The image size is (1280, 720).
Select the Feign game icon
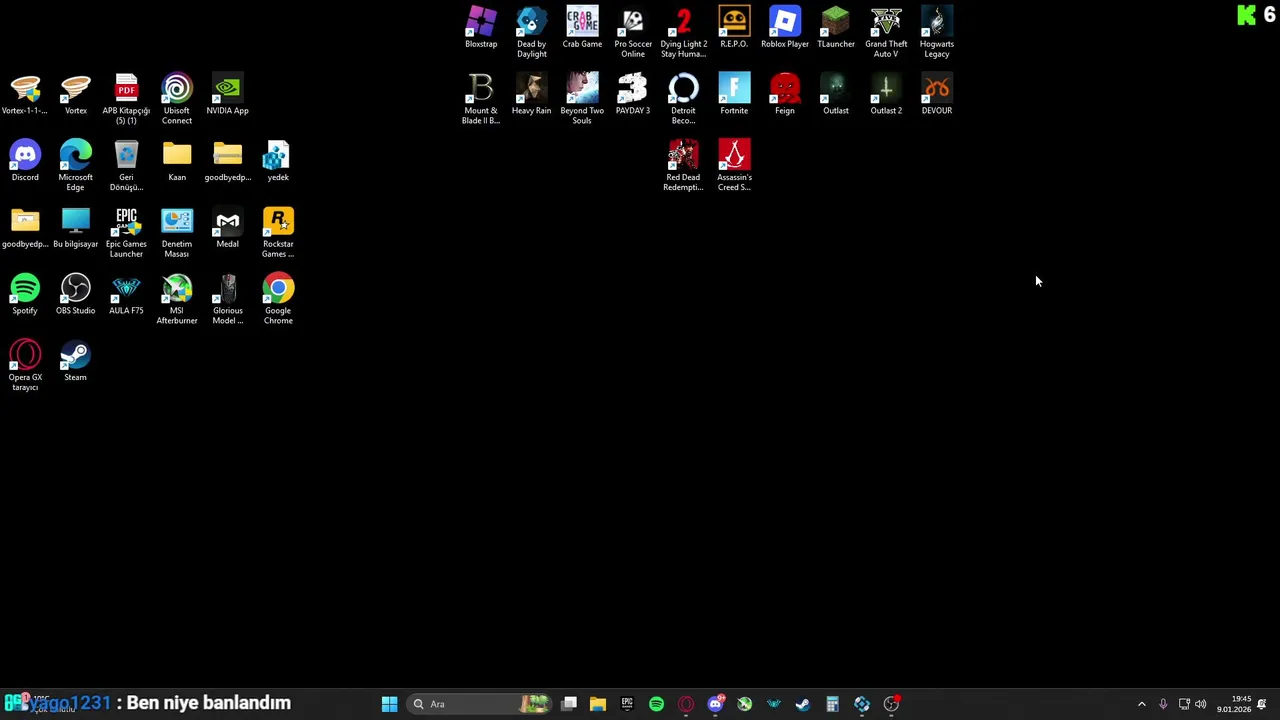click(x=785, y=94)
